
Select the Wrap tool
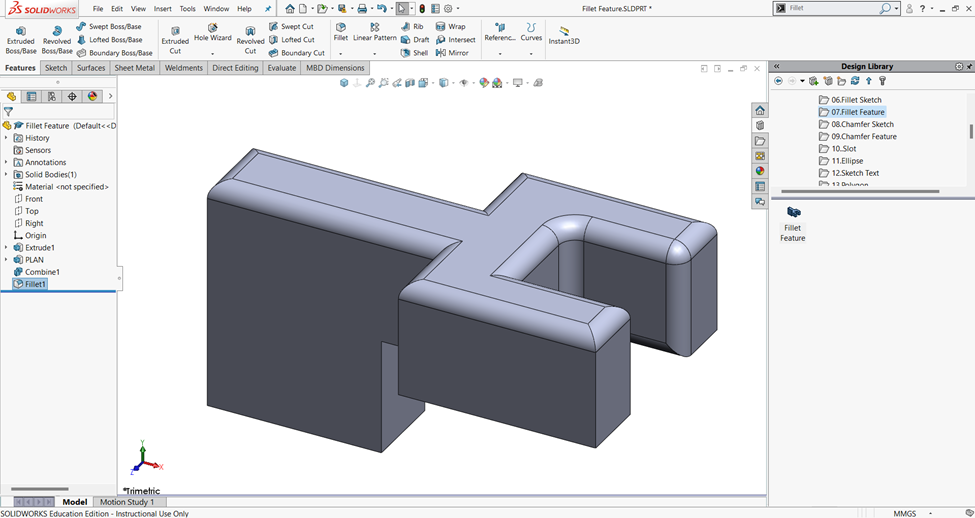click(x=451, y=27)
